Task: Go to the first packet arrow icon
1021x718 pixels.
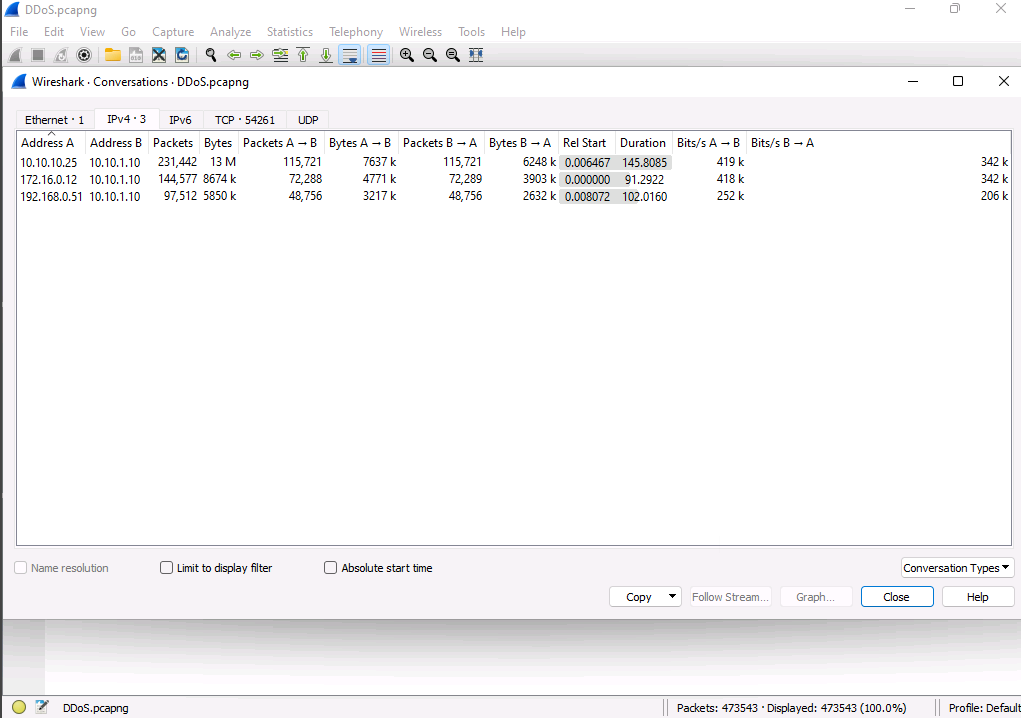Action: pyautogui.click(x=303, y=55)
